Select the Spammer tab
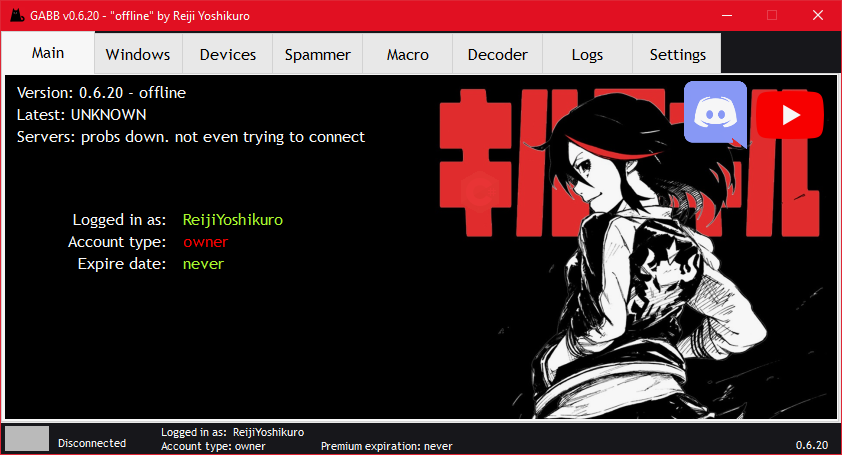The height and width of the screenshot is (455, 842). [x=317, y=54]
